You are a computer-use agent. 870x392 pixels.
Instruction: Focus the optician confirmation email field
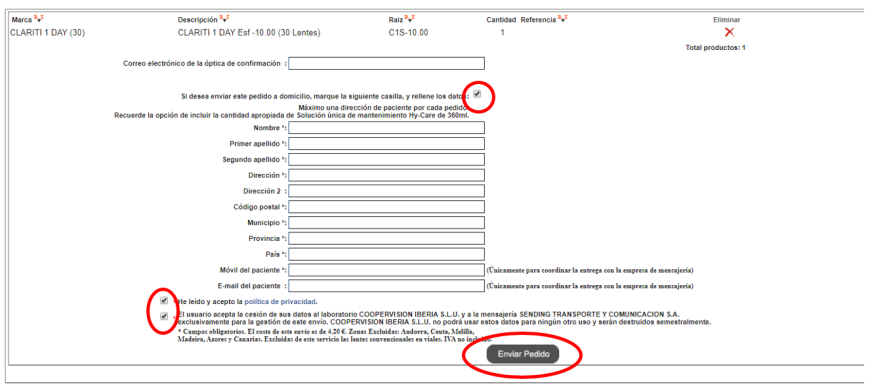click(387, 63)
